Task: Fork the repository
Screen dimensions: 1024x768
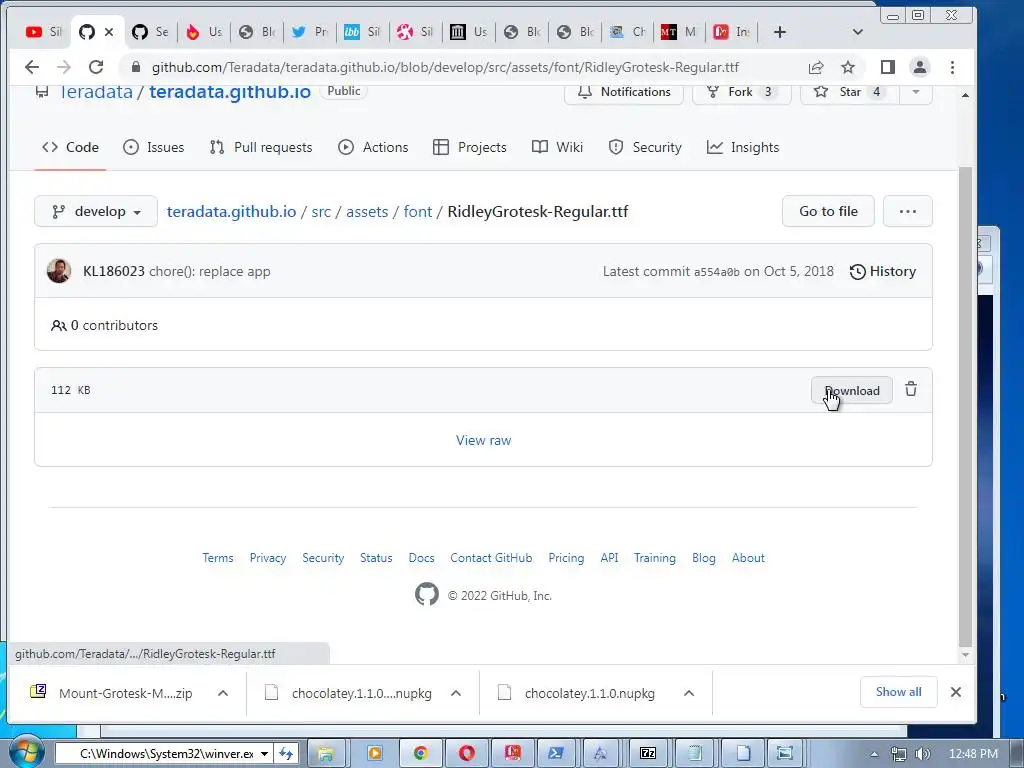Action: 741,91
